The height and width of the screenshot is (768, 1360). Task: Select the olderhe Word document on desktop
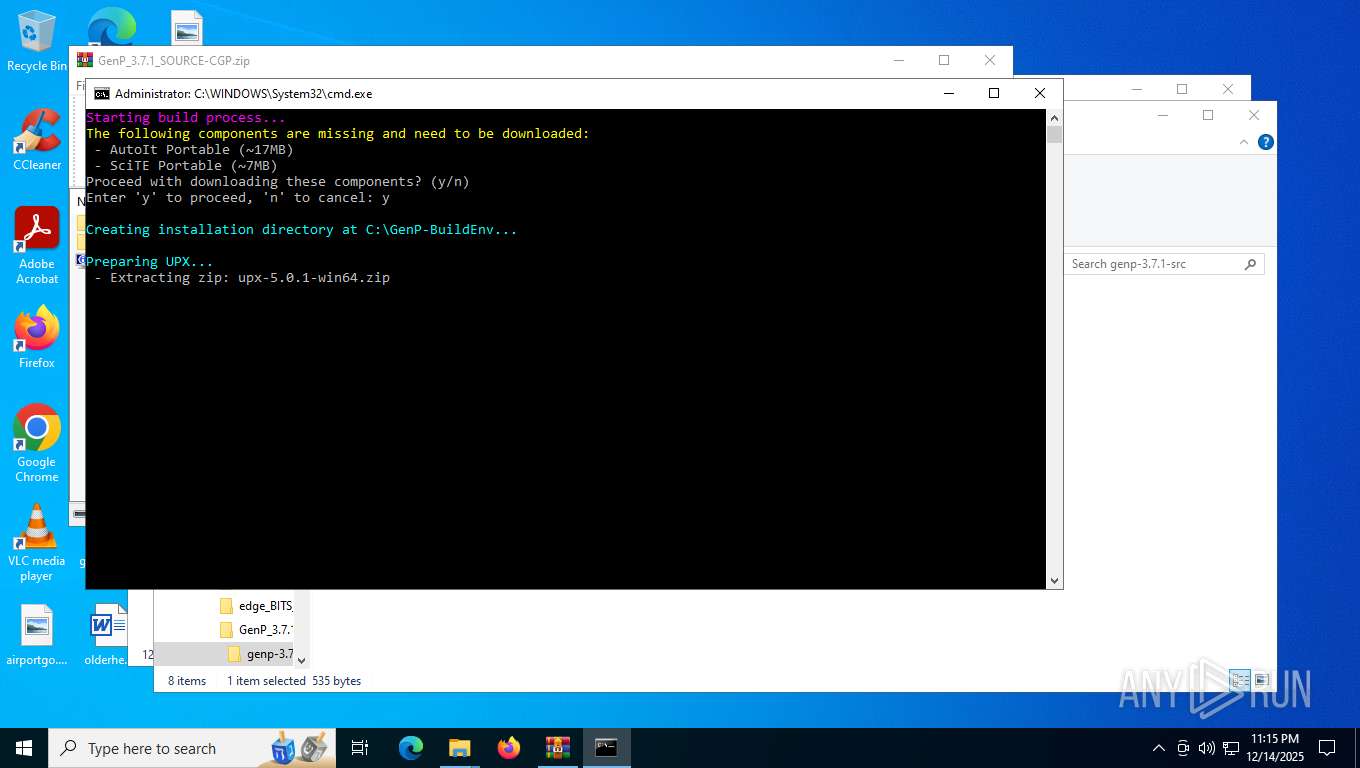tap(107, 635)
